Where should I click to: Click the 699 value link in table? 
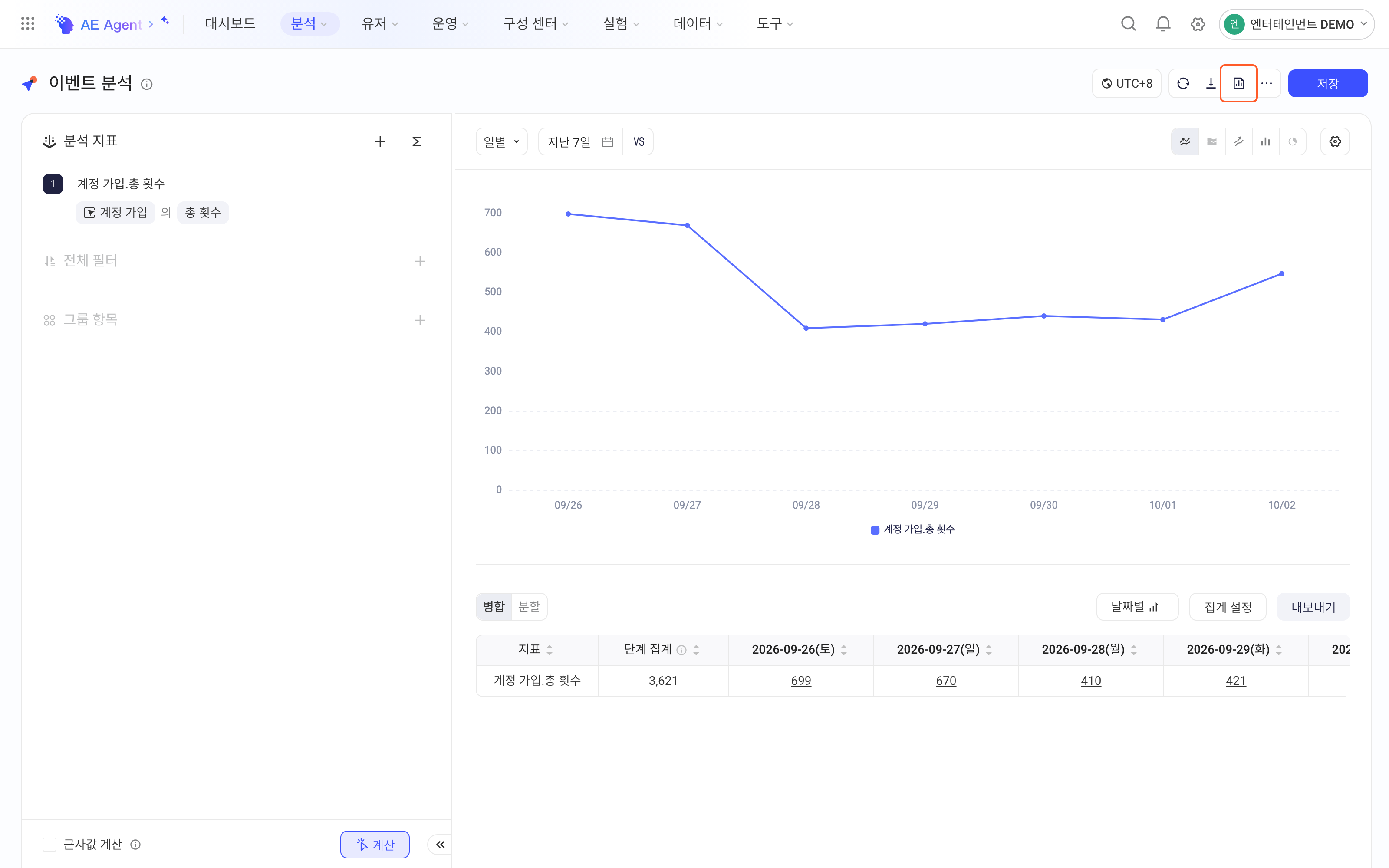[x=801, y=681]
